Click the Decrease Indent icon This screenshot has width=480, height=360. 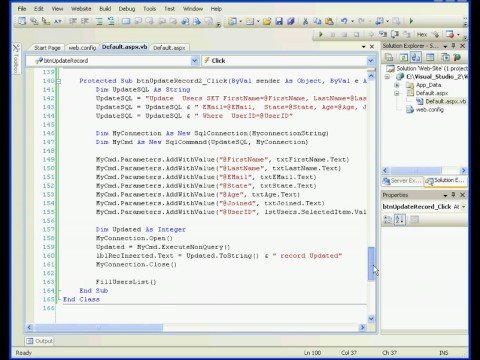coord(73,22)
